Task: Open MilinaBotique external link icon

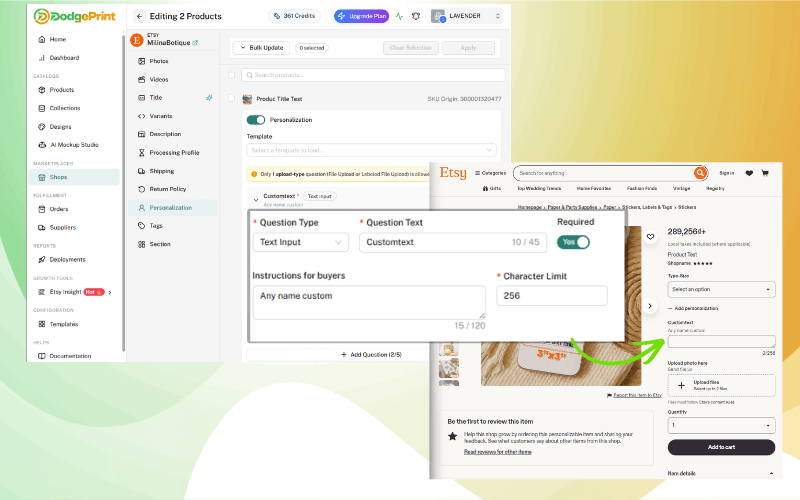Action: click(x=195, y=43)
